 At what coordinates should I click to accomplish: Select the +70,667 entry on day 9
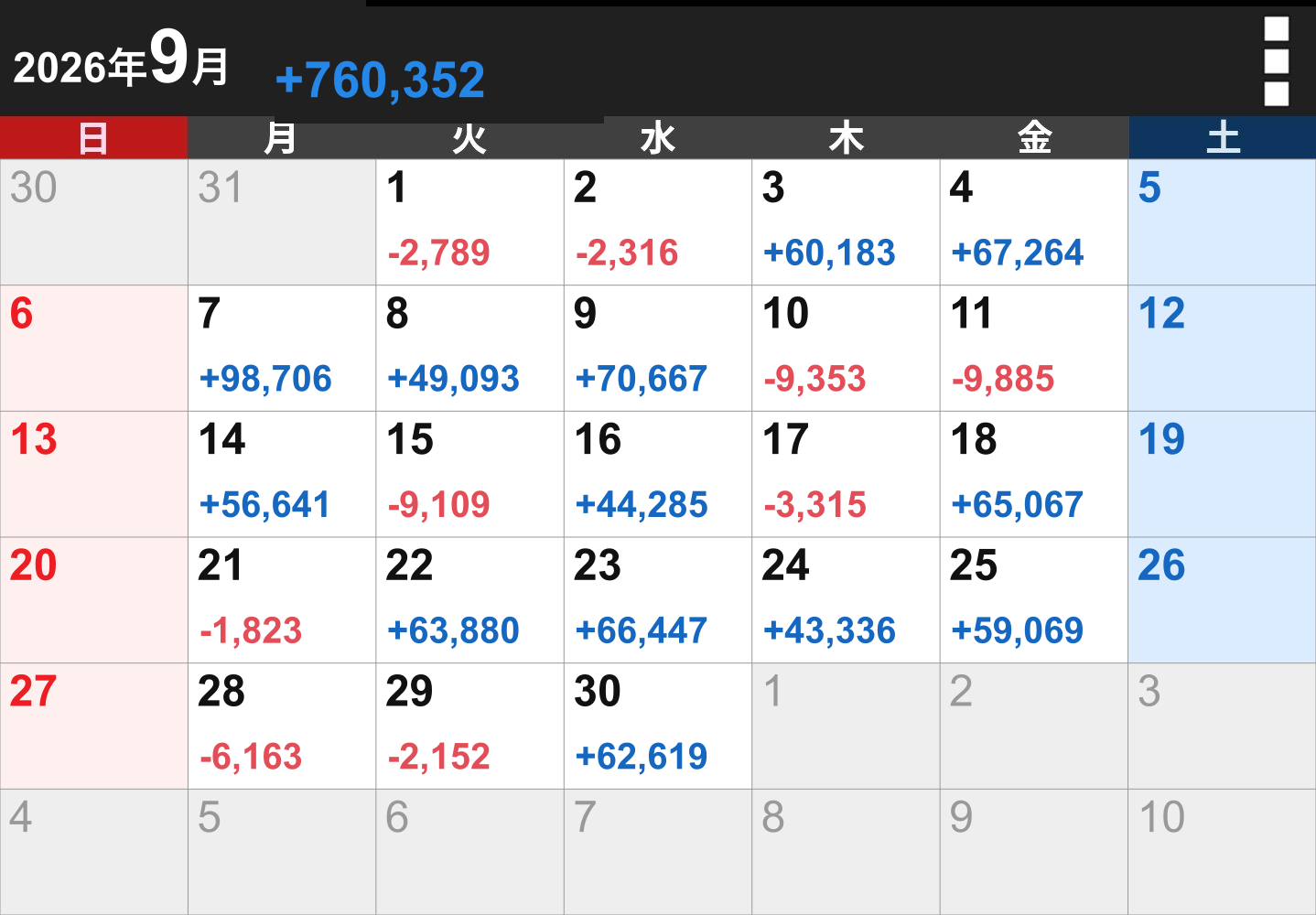click(x=642, y=379)
